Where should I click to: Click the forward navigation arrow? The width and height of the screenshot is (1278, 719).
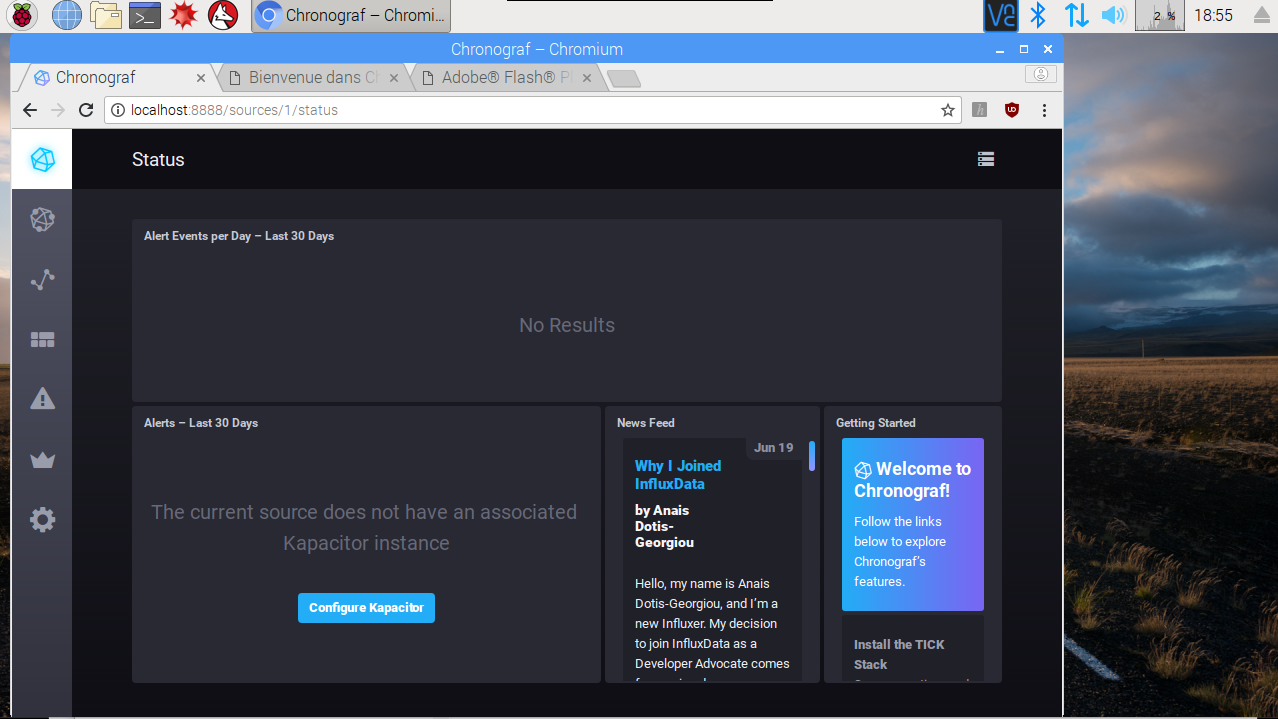pos(58,110)
